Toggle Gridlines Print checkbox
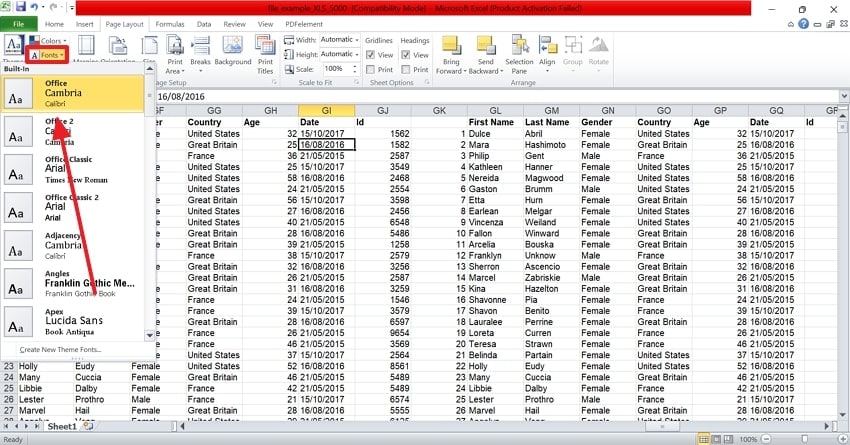Image resolution: width=850 pixels, height=445 pixels. tap(370, 69)
